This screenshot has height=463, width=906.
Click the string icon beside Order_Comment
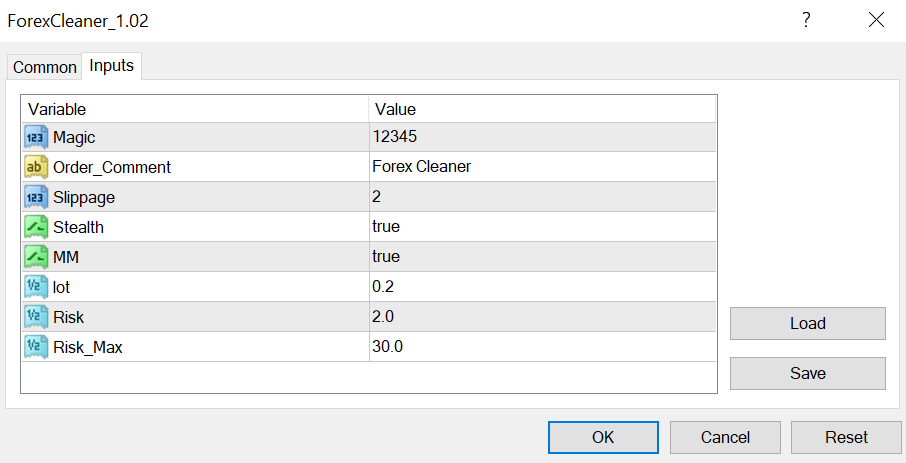pos(37,167)
